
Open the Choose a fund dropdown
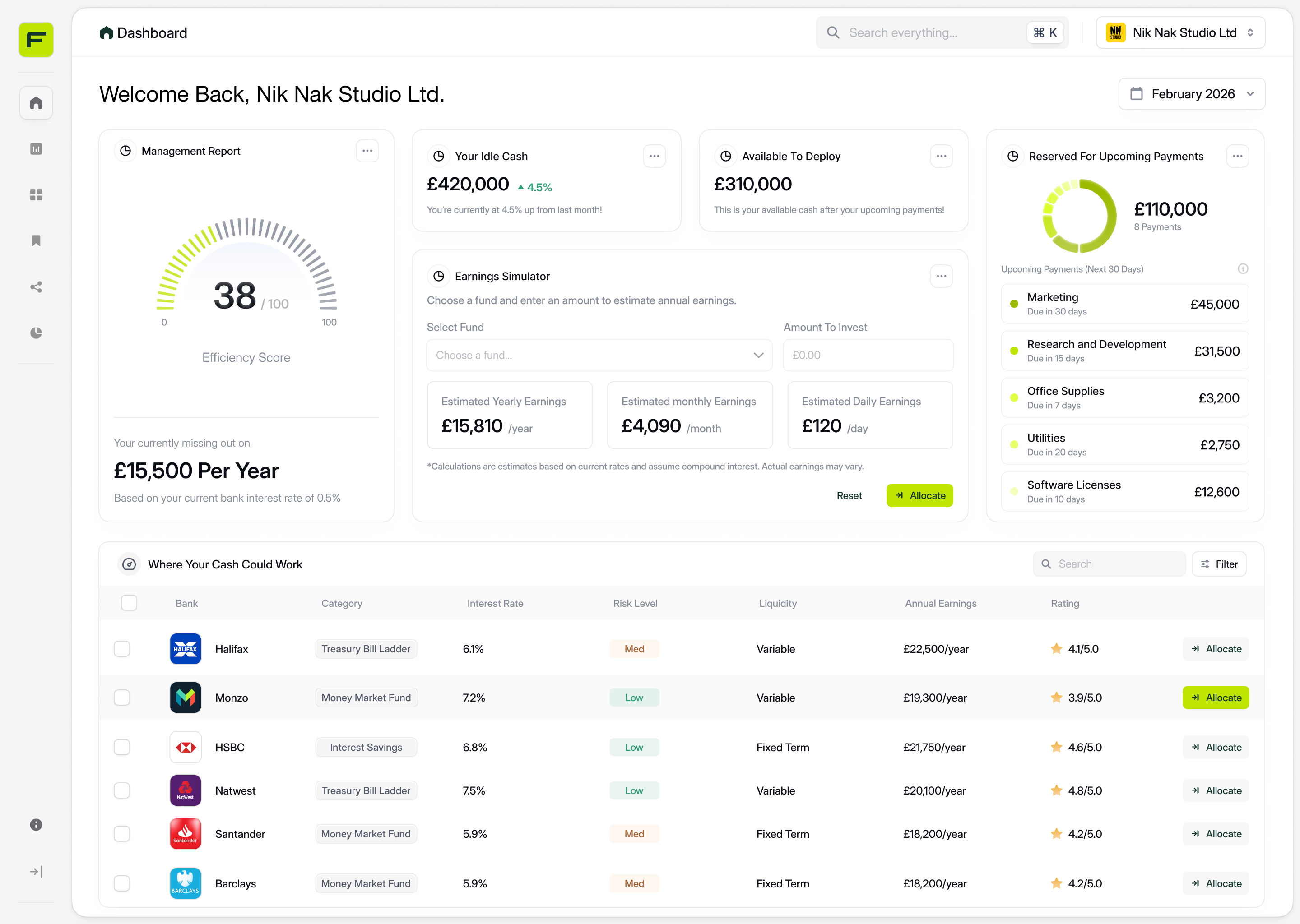pos(598,355)
